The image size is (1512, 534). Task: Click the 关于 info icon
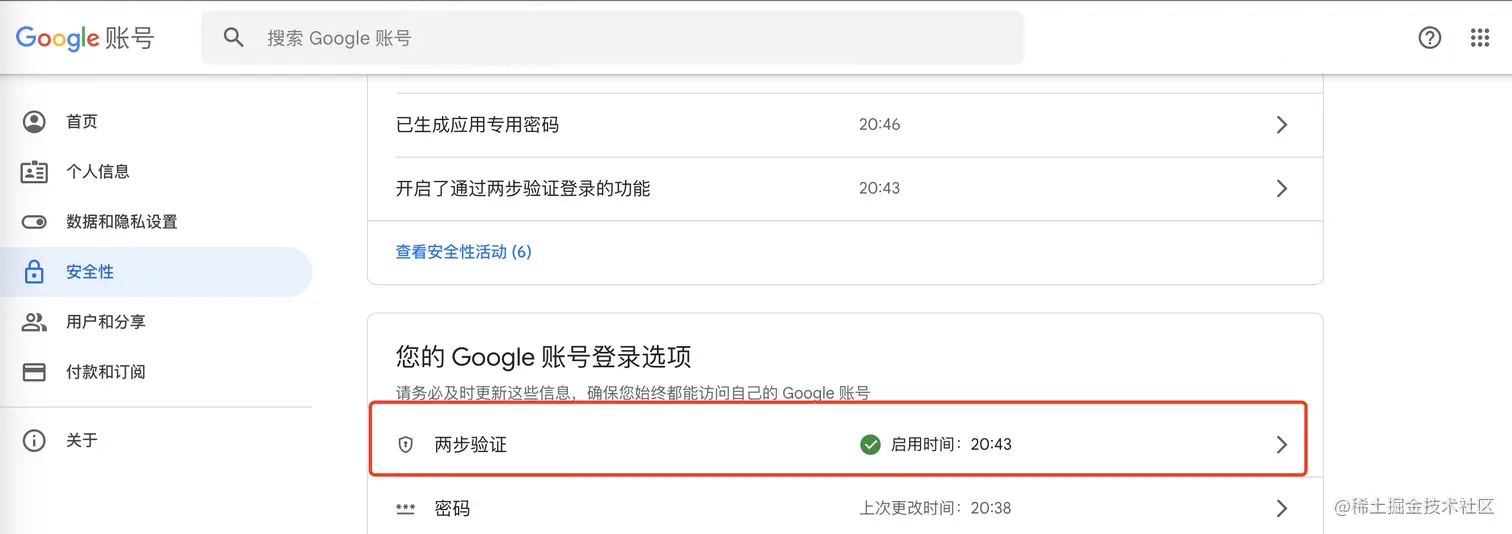34,441
